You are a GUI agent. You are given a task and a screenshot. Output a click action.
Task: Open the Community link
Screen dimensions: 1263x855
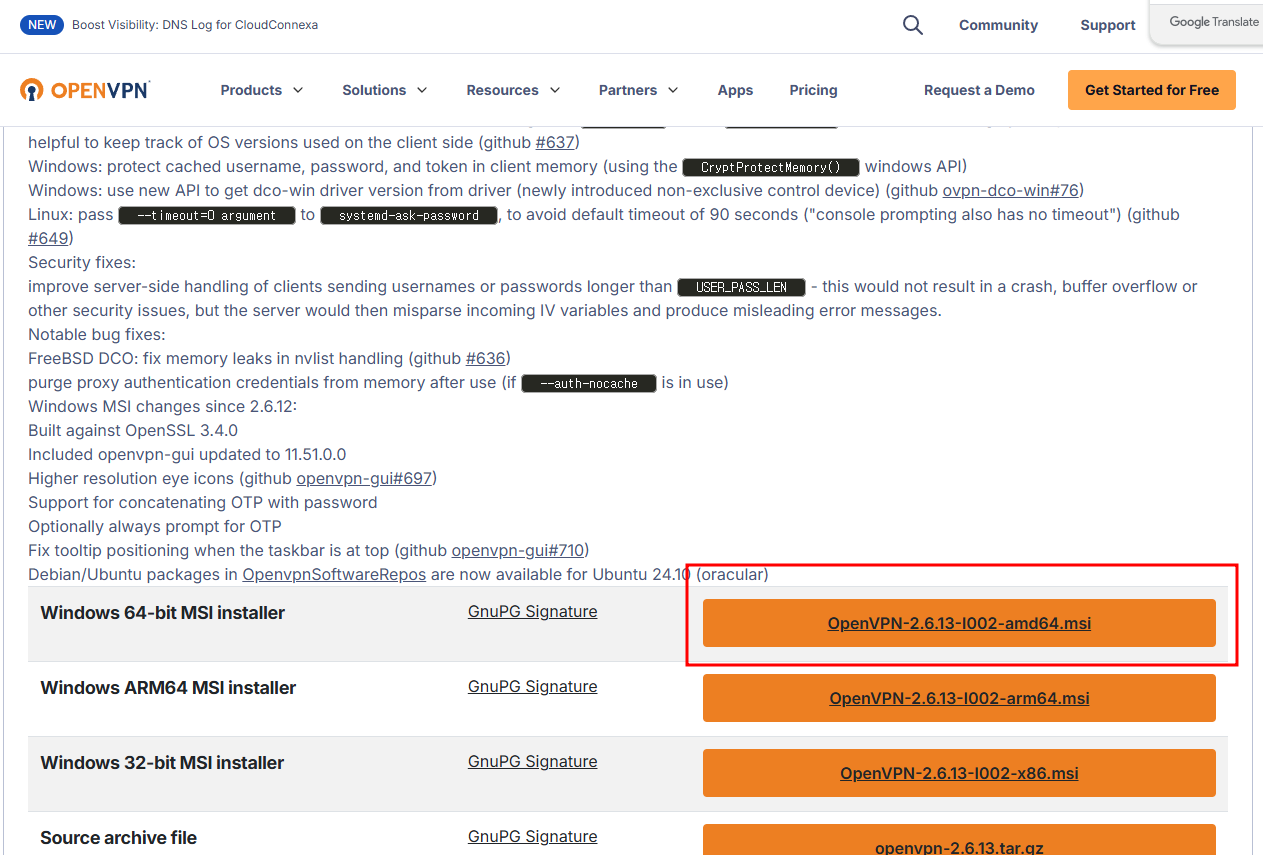coord(998,25)
